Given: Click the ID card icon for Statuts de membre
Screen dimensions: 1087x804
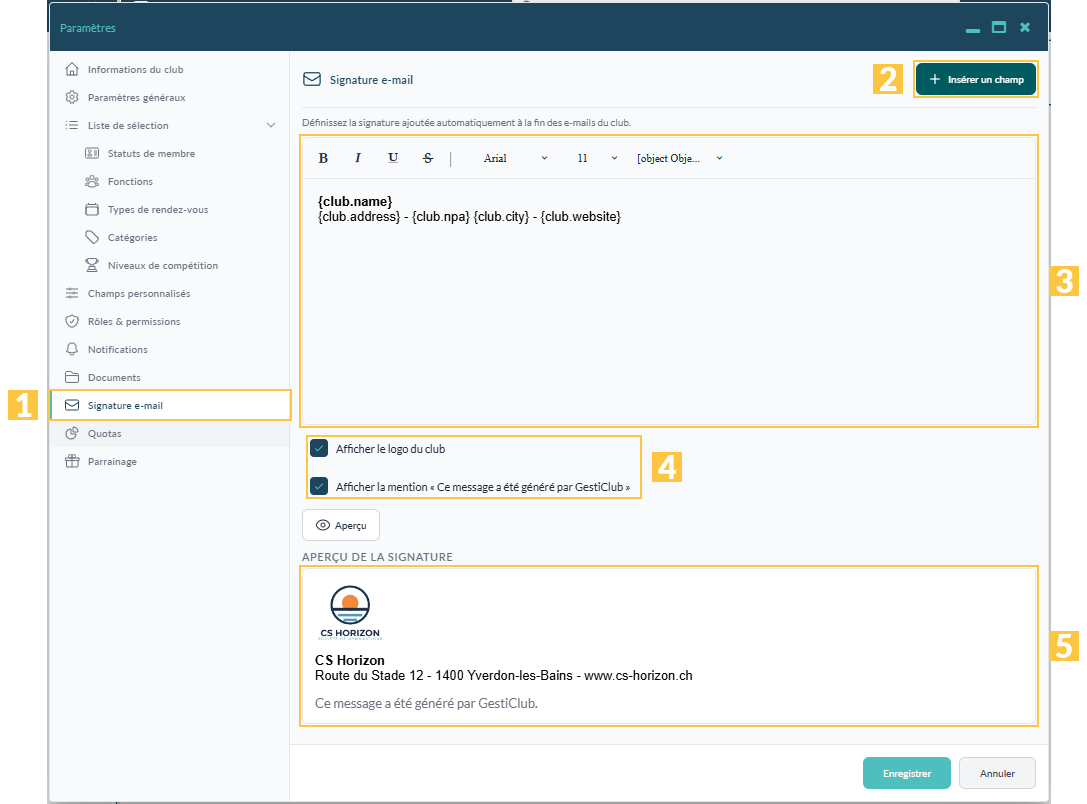Looking at the screenshot, I should (x=92, y=153).
